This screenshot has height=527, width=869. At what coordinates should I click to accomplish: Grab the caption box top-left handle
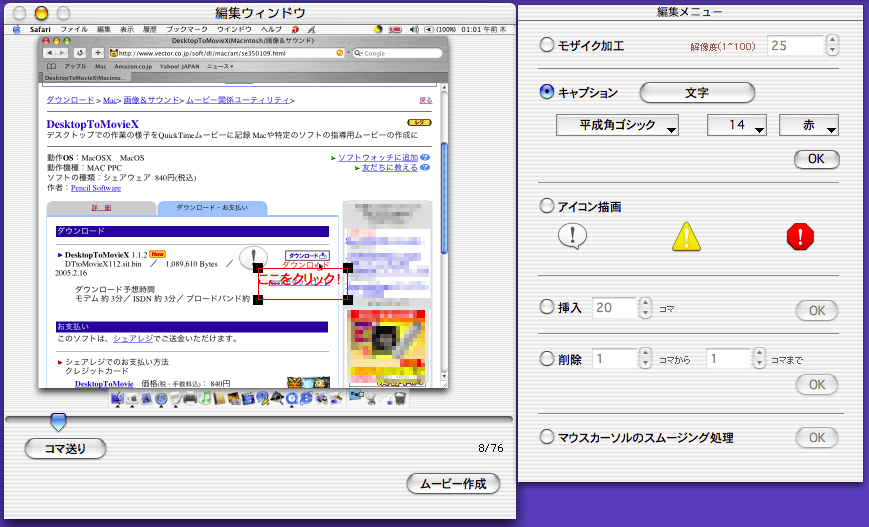[258, 268]
